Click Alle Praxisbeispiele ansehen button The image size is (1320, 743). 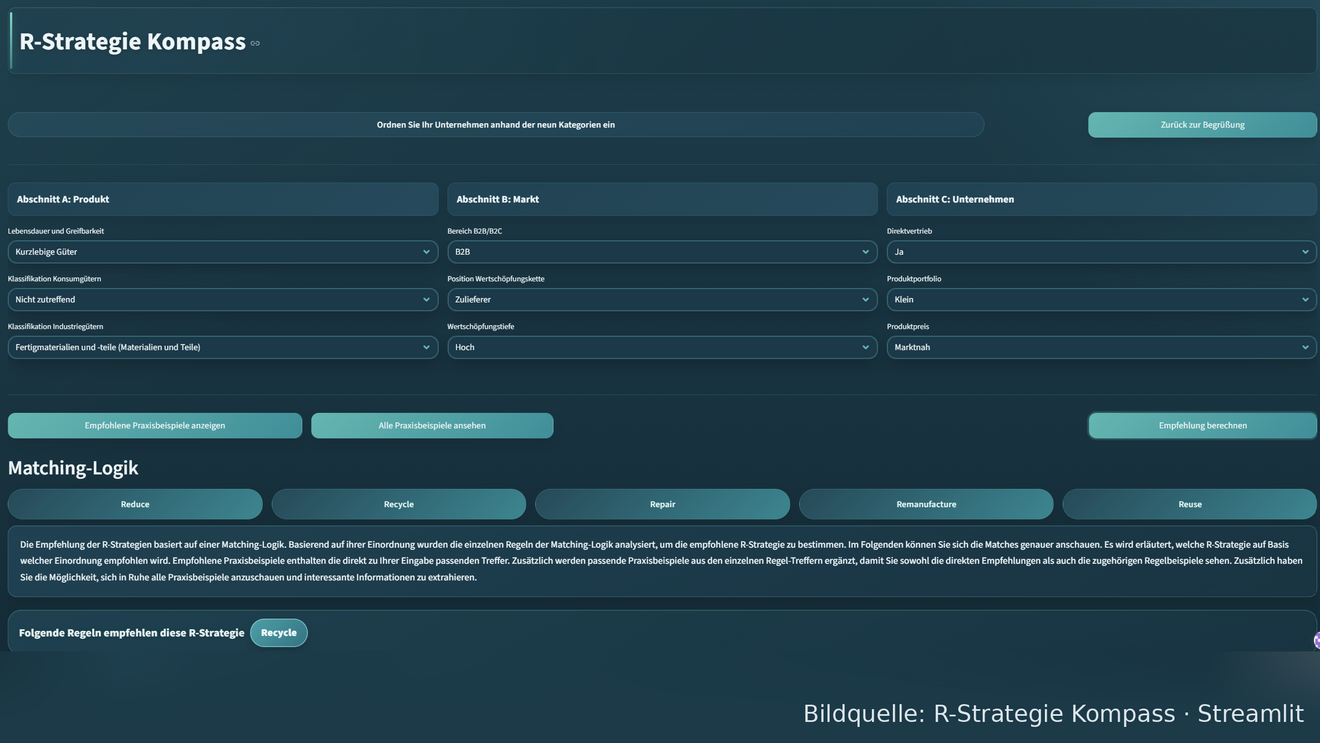click(x=432, y=425)
